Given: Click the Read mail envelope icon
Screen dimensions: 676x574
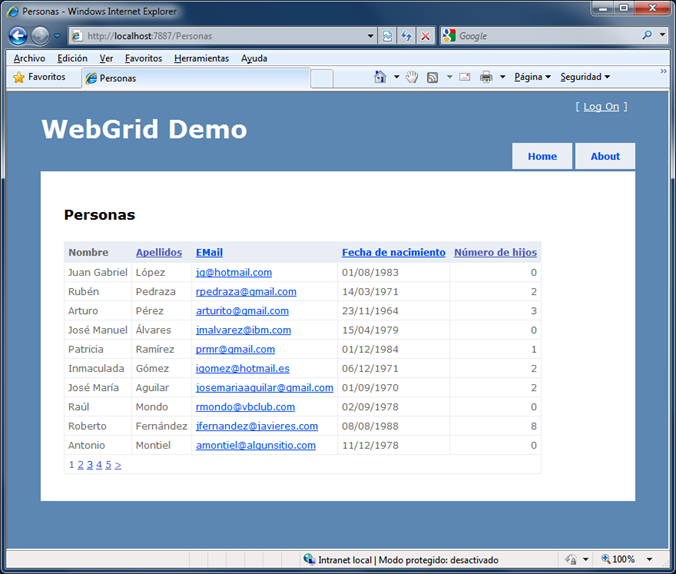Looking at the screenshot, I should point(465,77).
